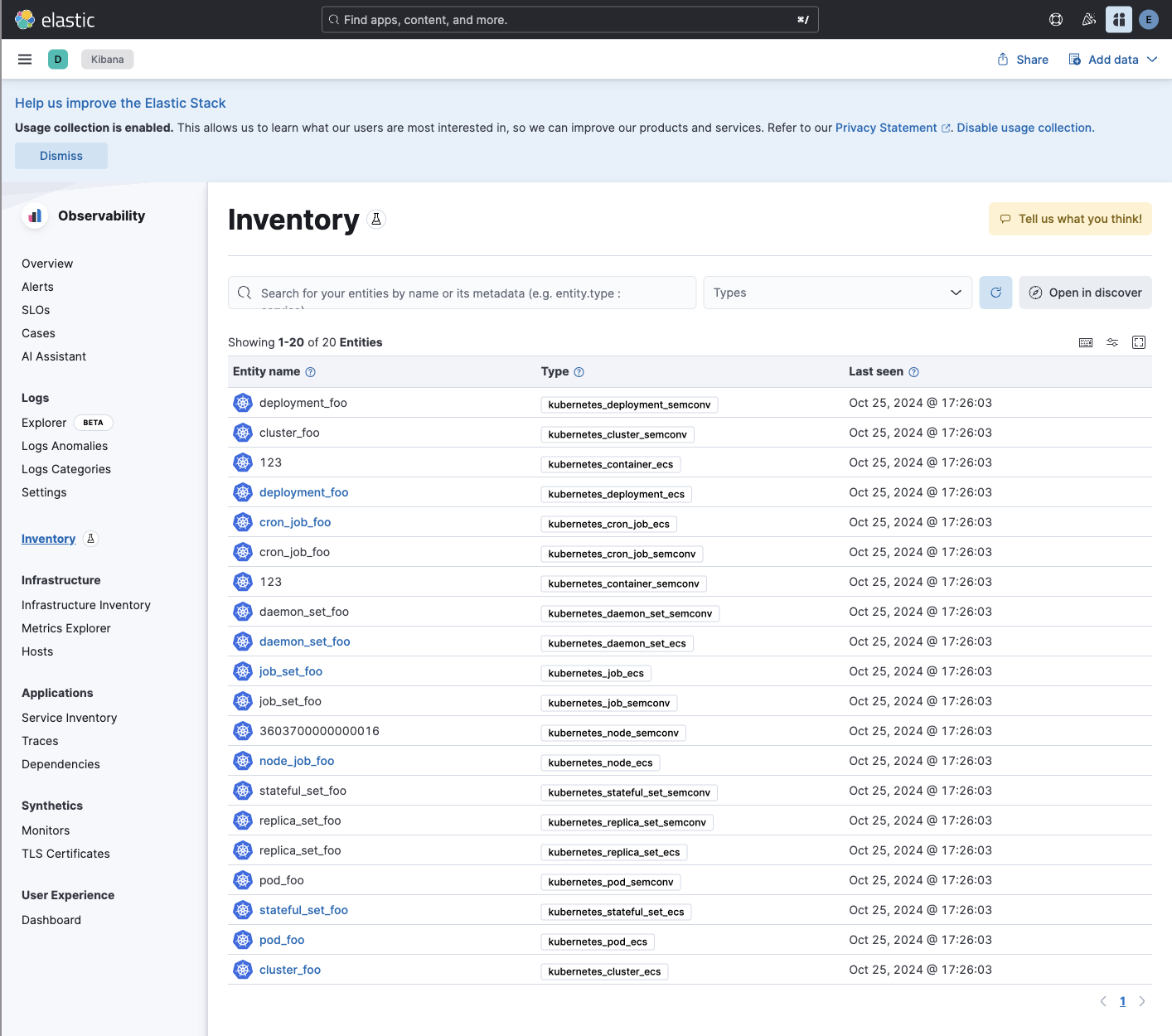Open the help menu lifebuoy icon
The height and width of the screenshot is (1036, 1172).
(x=1056, y=20)
